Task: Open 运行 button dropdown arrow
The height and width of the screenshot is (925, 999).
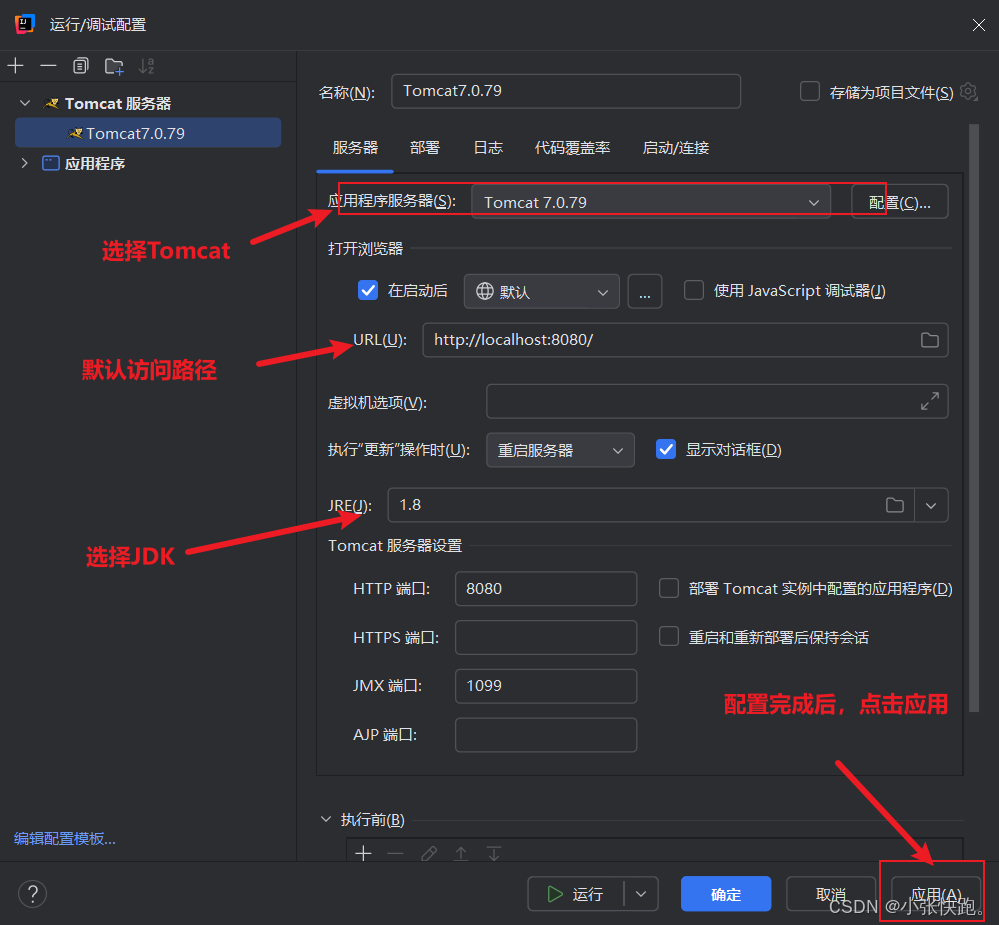Action: coord(641,894)
